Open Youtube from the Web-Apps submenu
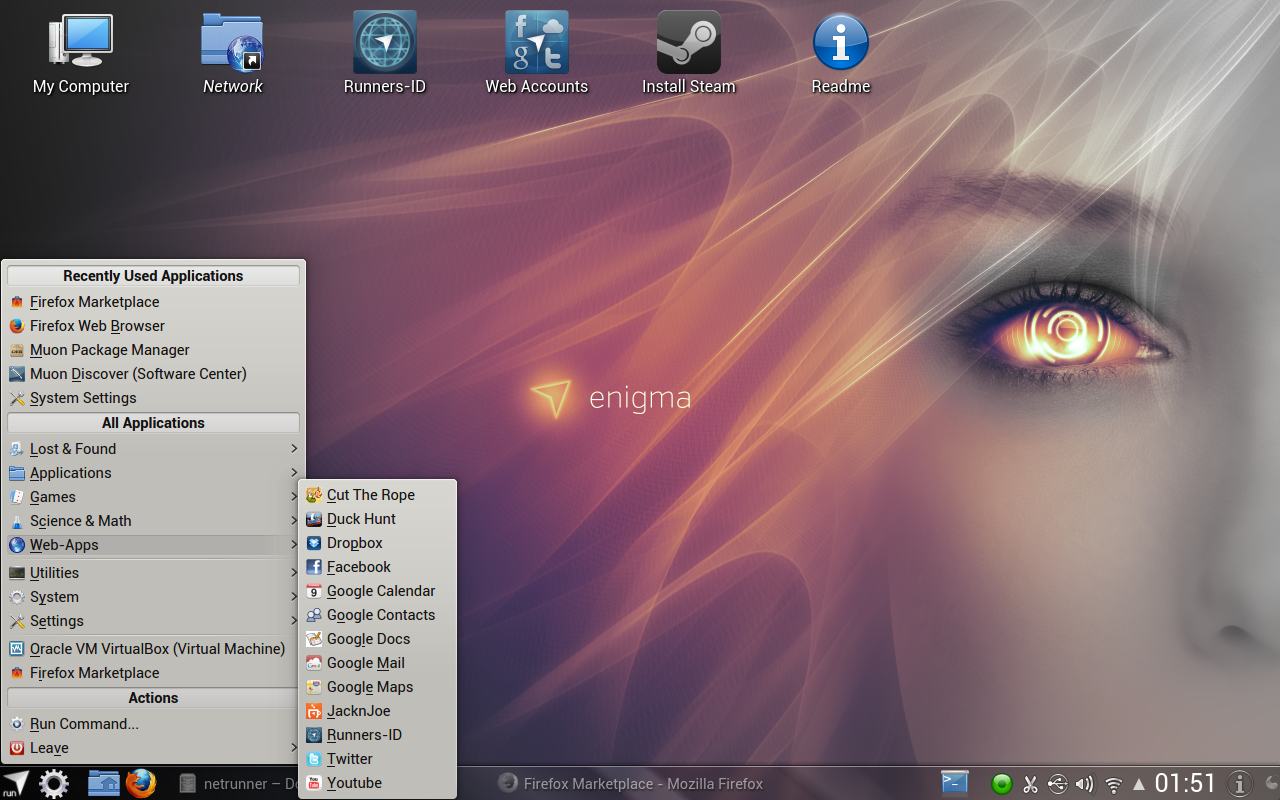The width and height of the screenshot is (1280, 800). click(378, 783)
